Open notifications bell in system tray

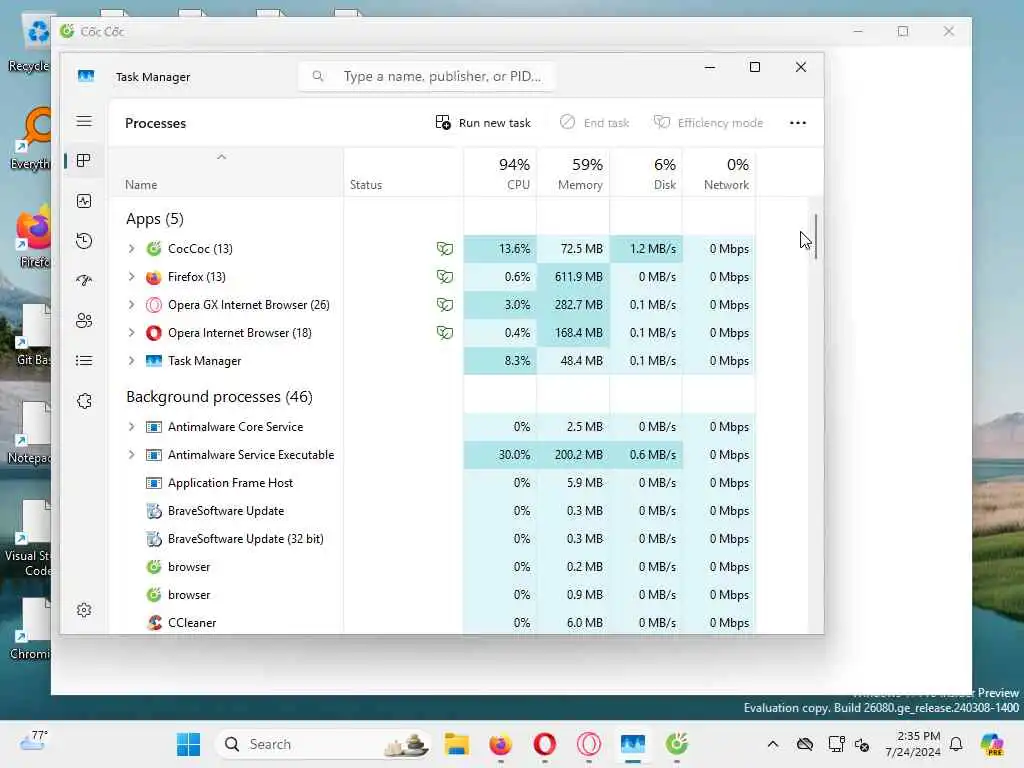pyautogui.click(x=956, y=744)
